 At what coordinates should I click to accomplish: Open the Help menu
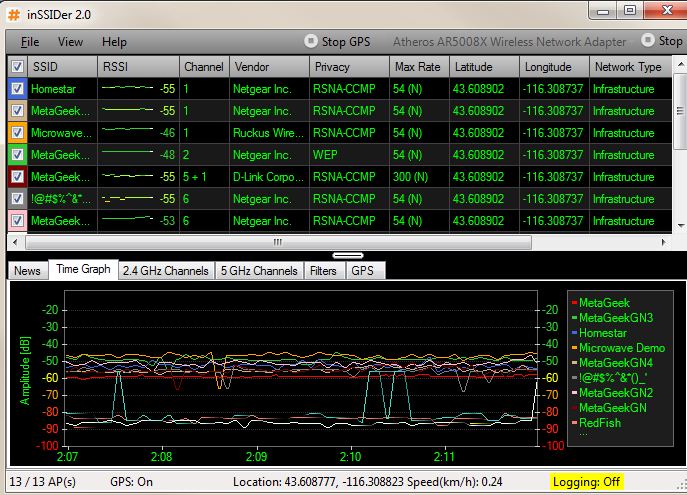pyautogui.click(x=114, y=42)
